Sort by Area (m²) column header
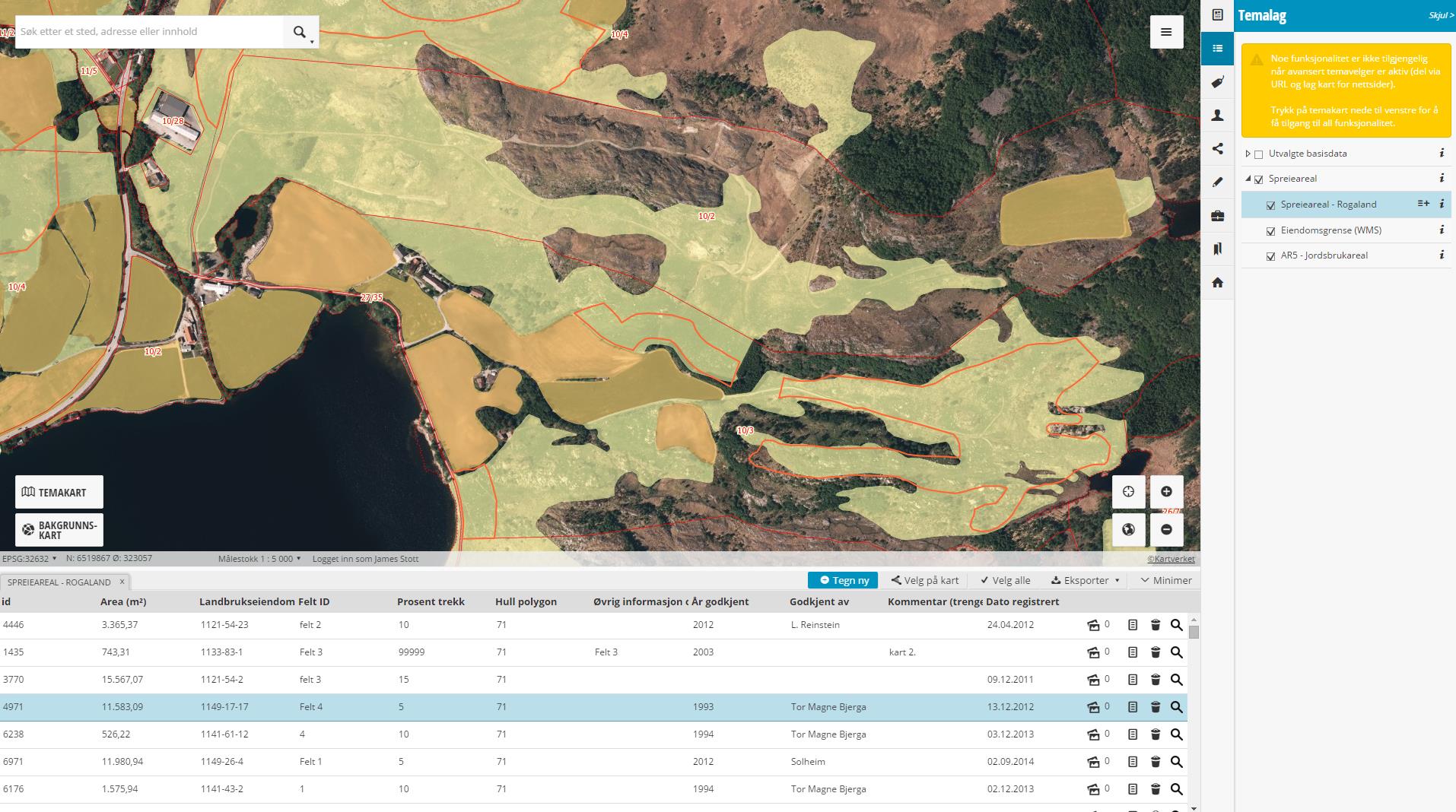1456x812 pixels. pyautogui.click(x=123, y=601)
